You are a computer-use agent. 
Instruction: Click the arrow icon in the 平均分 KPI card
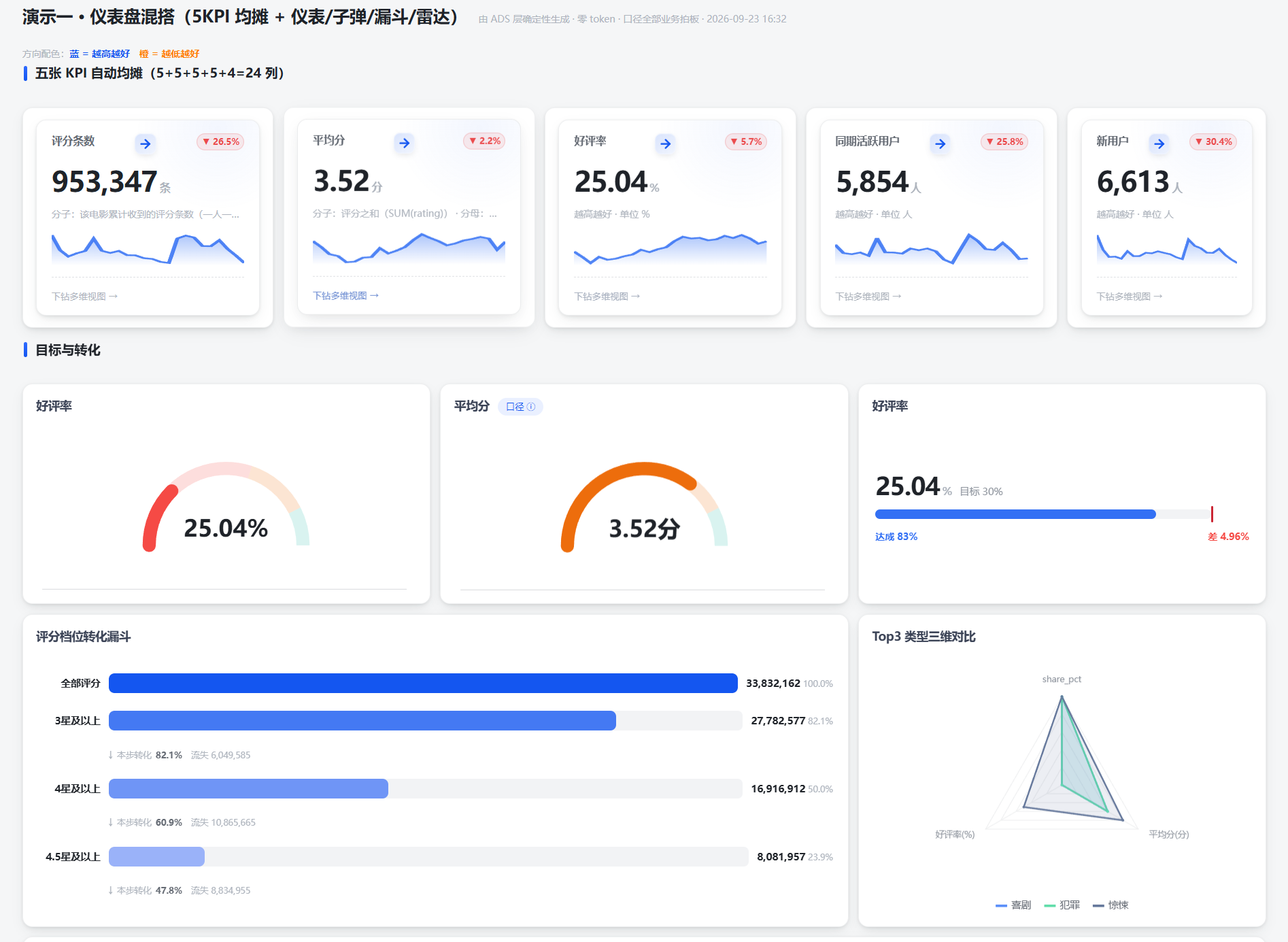click(x=405, y=143)
